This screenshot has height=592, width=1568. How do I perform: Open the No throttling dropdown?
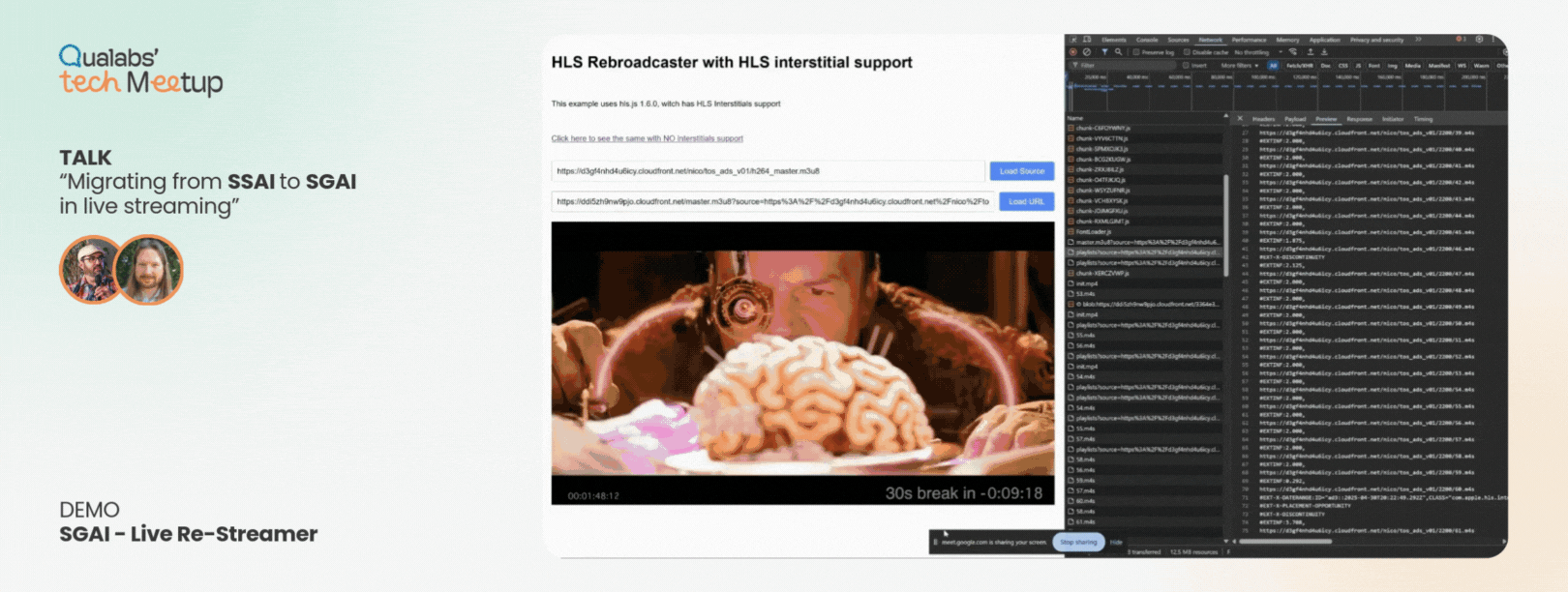[1258, 52]
